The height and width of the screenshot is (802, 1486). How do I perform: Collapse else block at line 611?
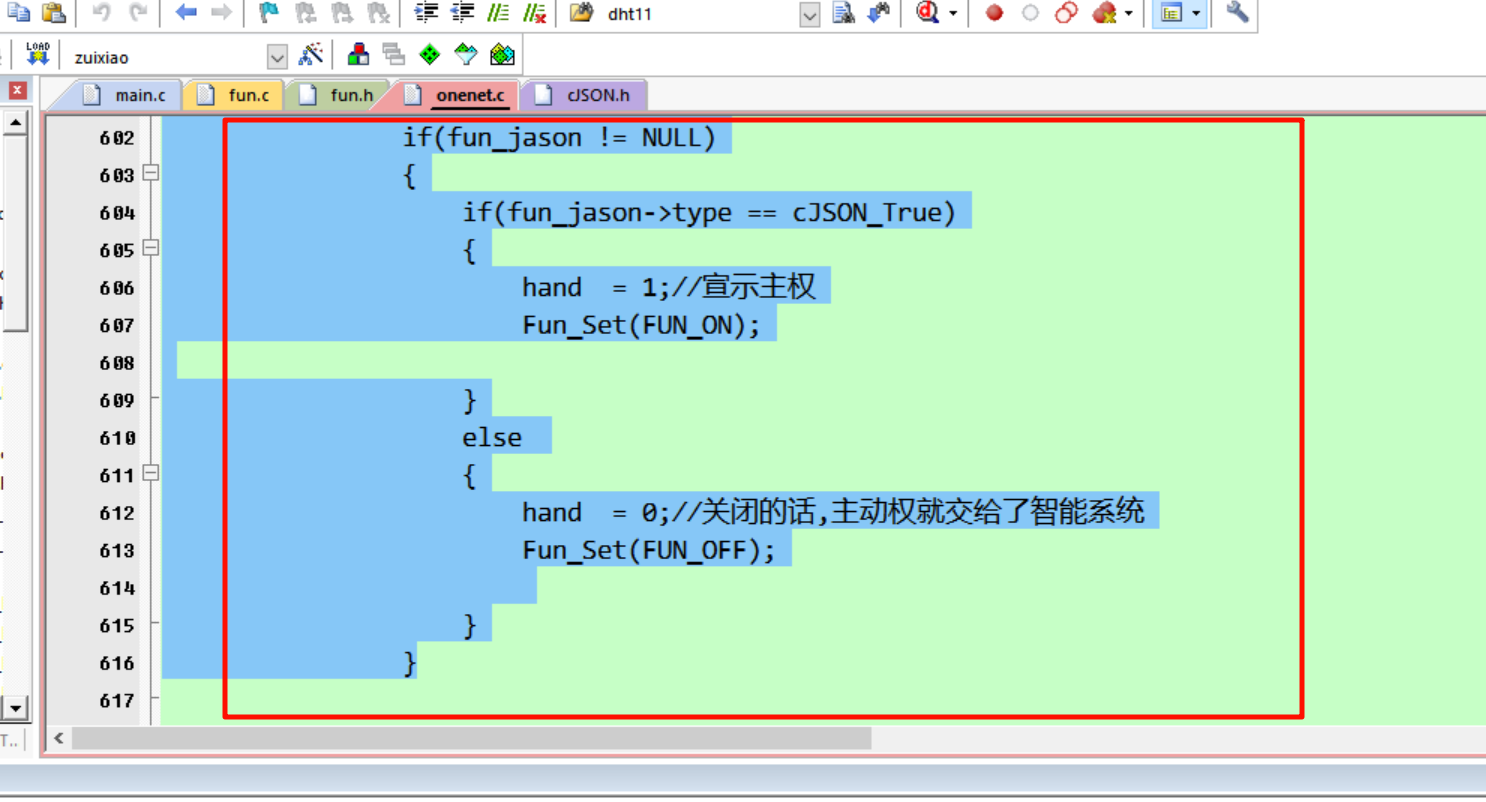[x=150, y=473]
